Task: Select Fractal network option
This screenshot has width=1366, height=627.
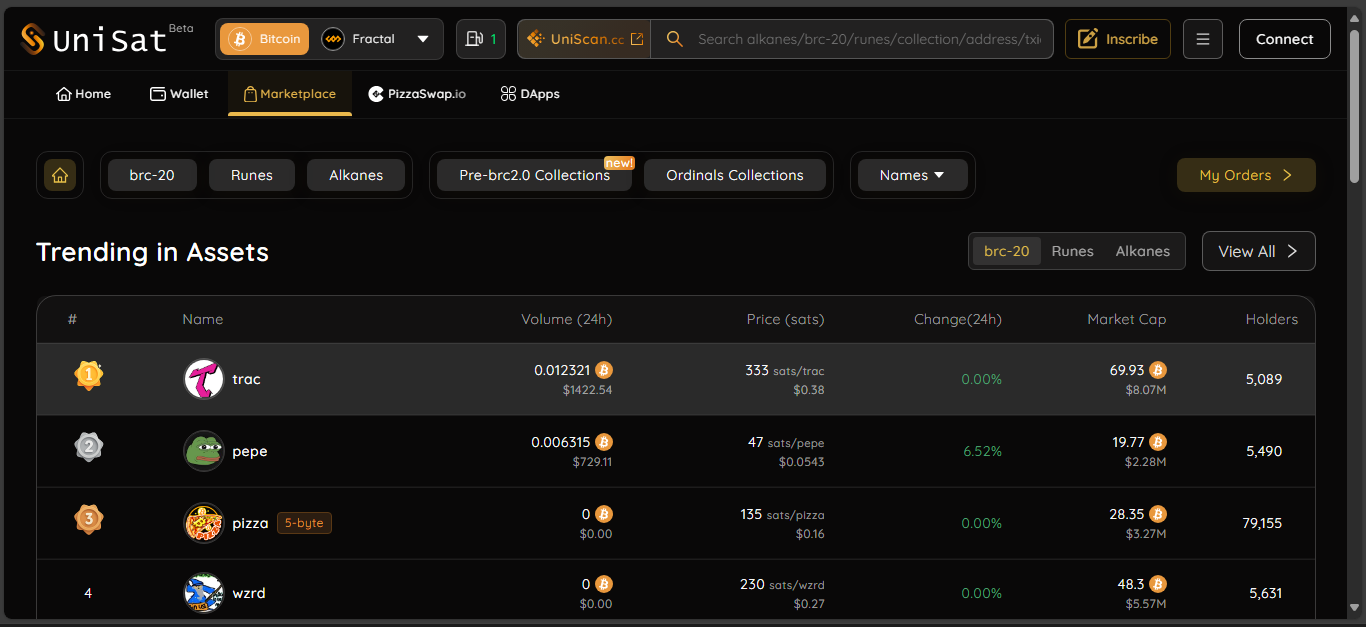Action: pyautogui.click(x=359, y=39)
